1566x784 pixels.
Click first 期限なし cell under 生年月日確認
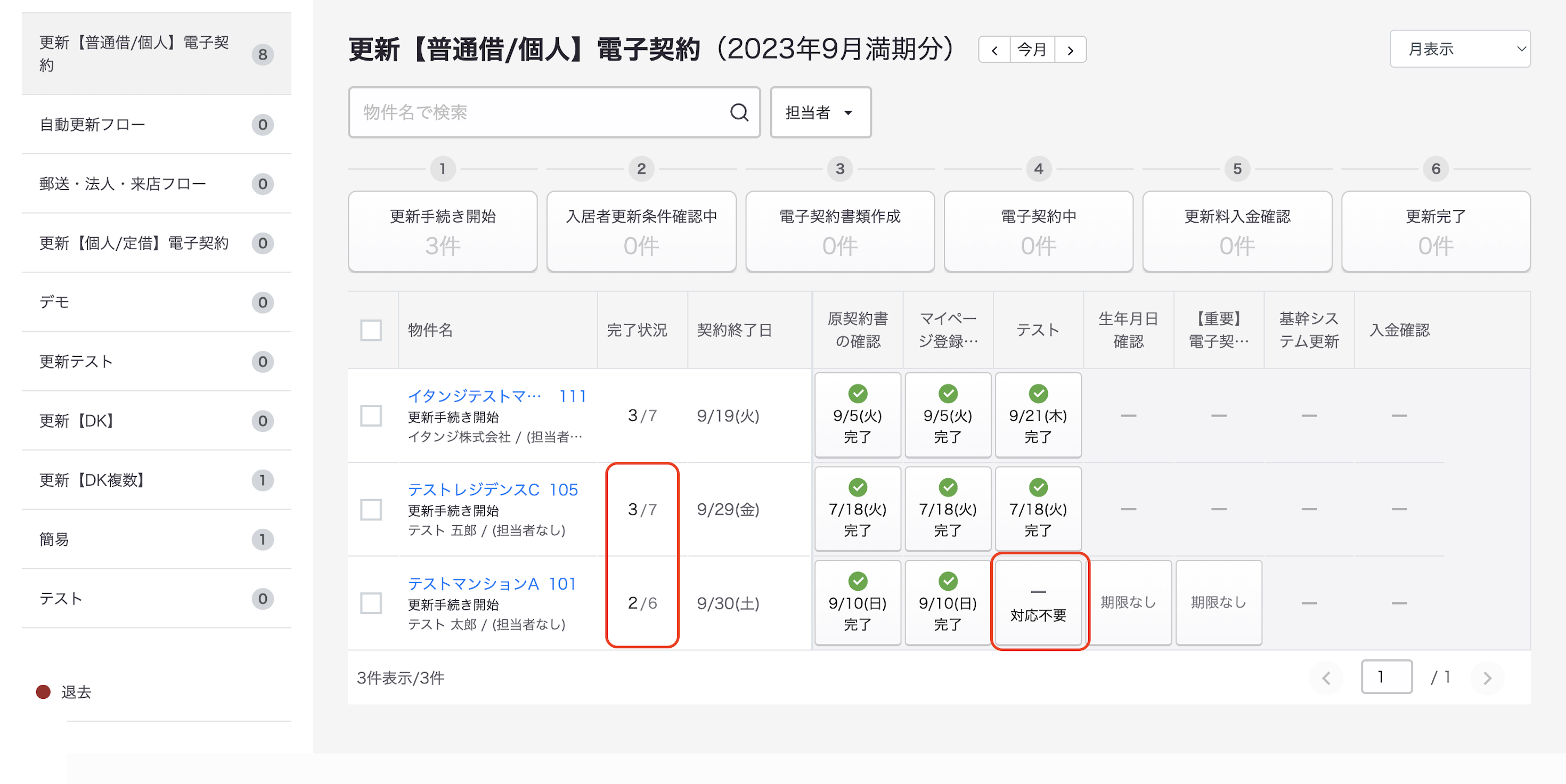click(1128, 602)
